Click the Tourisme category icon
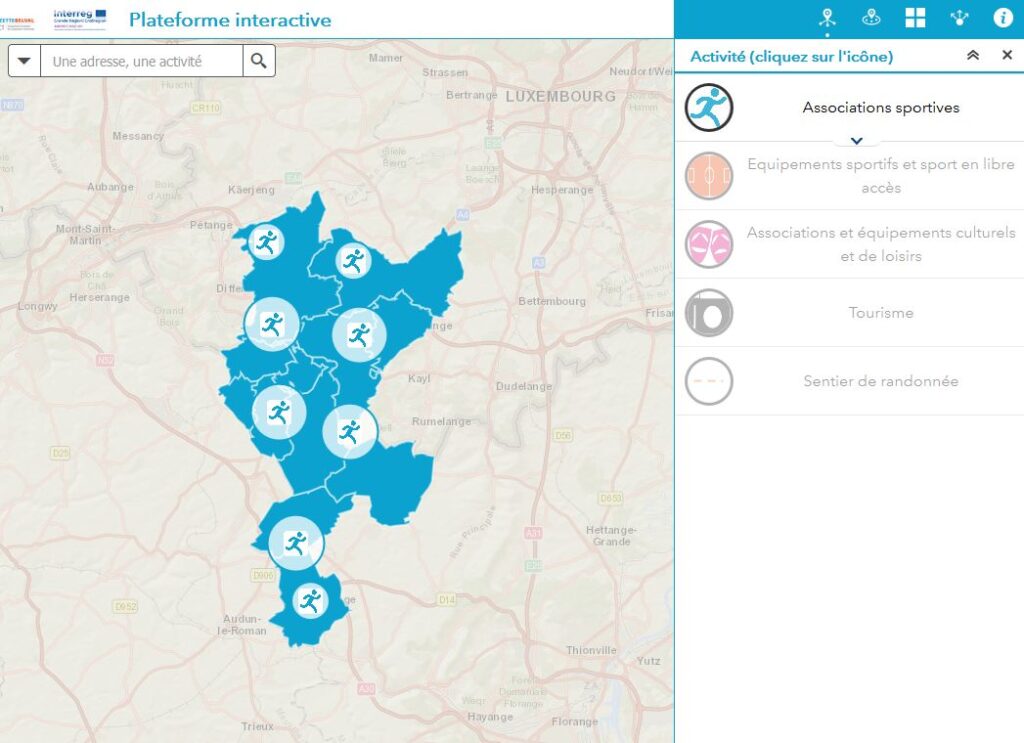1024x743 pixels. click(710, 312)
